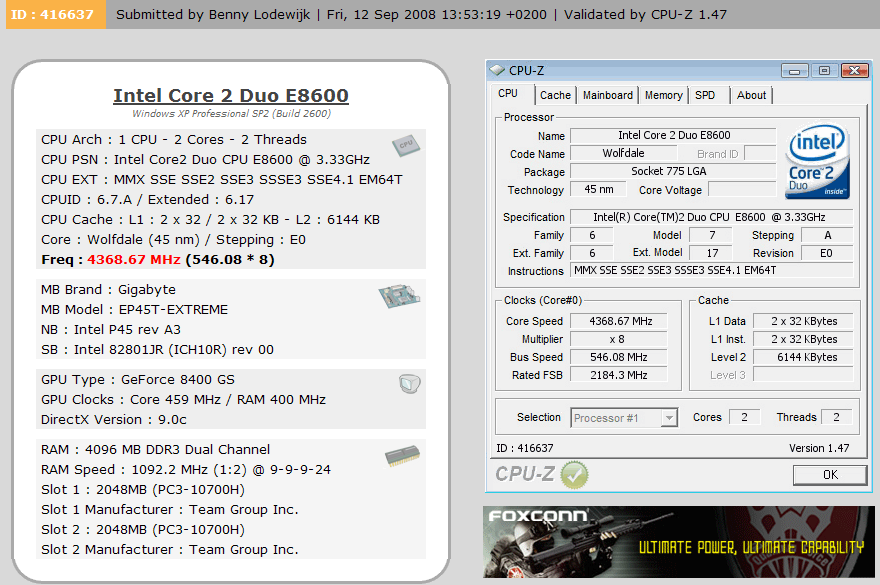The width and height of the screenshot is (880, 585).
Task: Click the CPU-Z title bar app icon
Action: click(x=497, y=70)
